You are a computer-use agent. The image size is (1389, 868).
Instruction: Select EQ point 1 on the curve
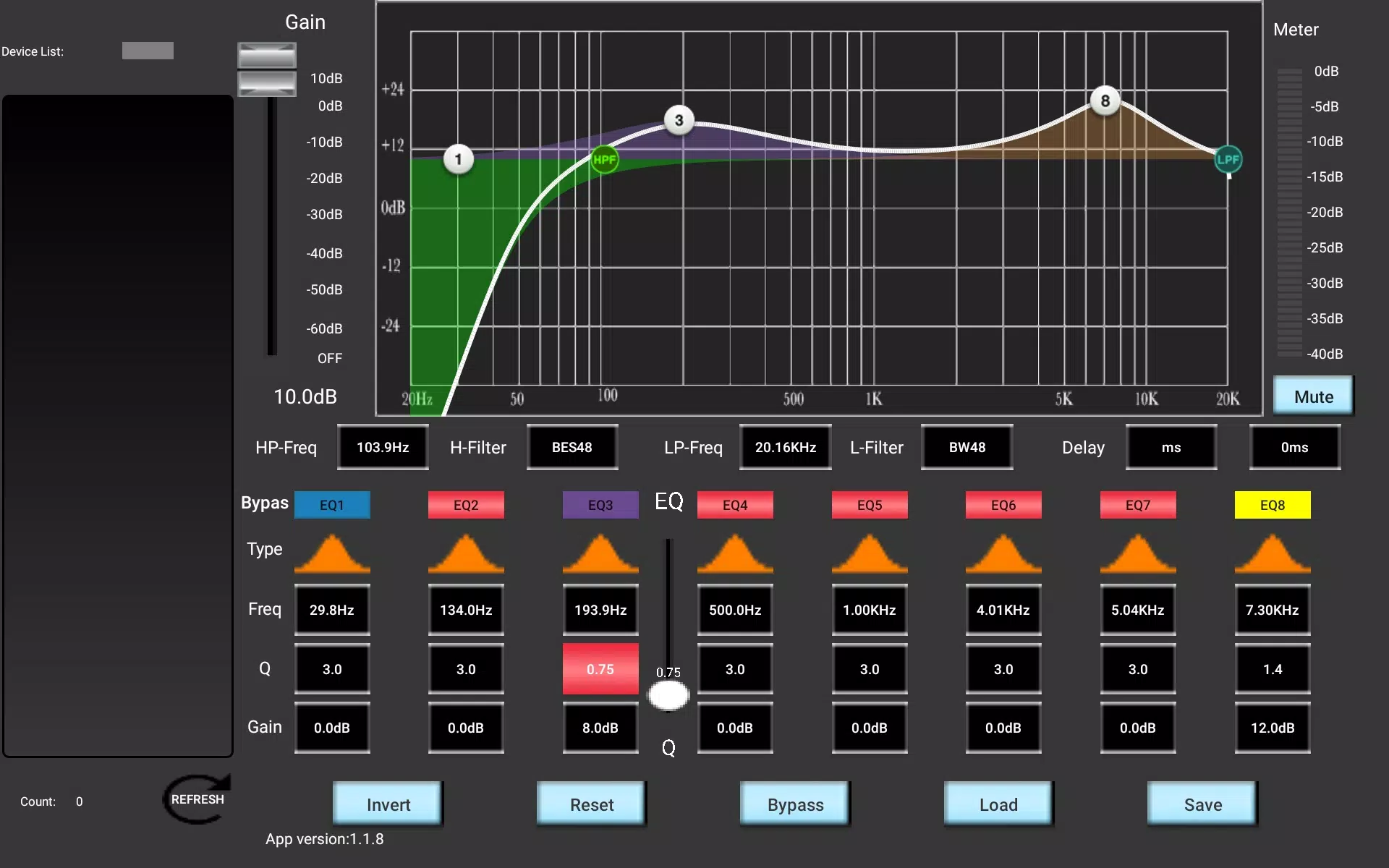[458, 159]
